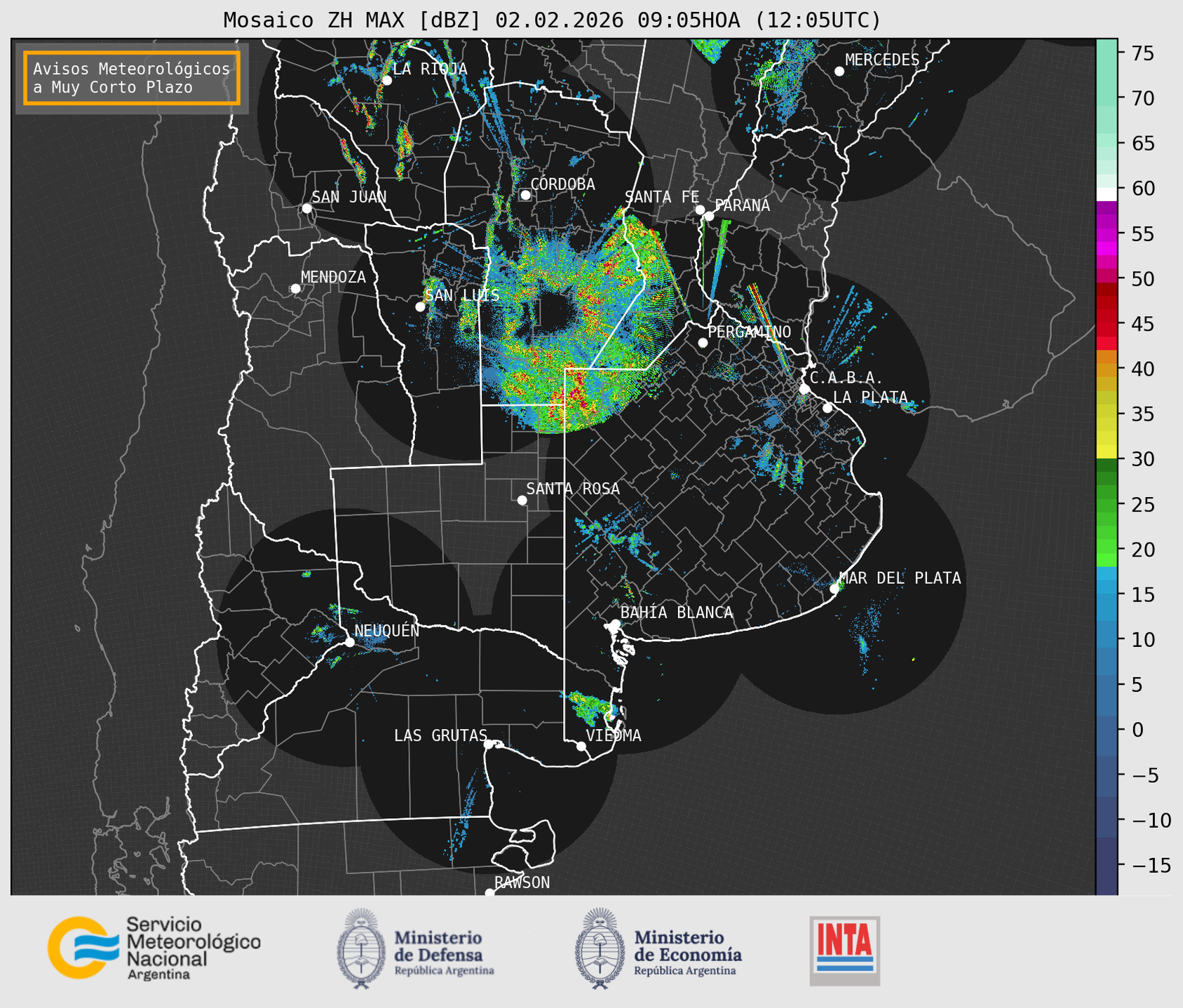Image resolution: width=1183 pixels, height=1008 pixels.
Task: Select the Córdoba city marker dot
Action: [x=525, y=195]
